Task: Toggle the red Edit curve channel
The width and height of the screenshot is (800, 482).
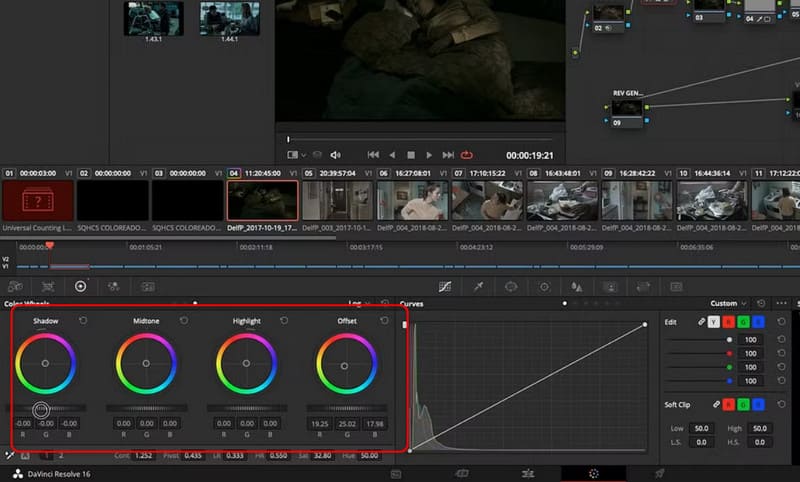Action: click(x=729, y=322)
